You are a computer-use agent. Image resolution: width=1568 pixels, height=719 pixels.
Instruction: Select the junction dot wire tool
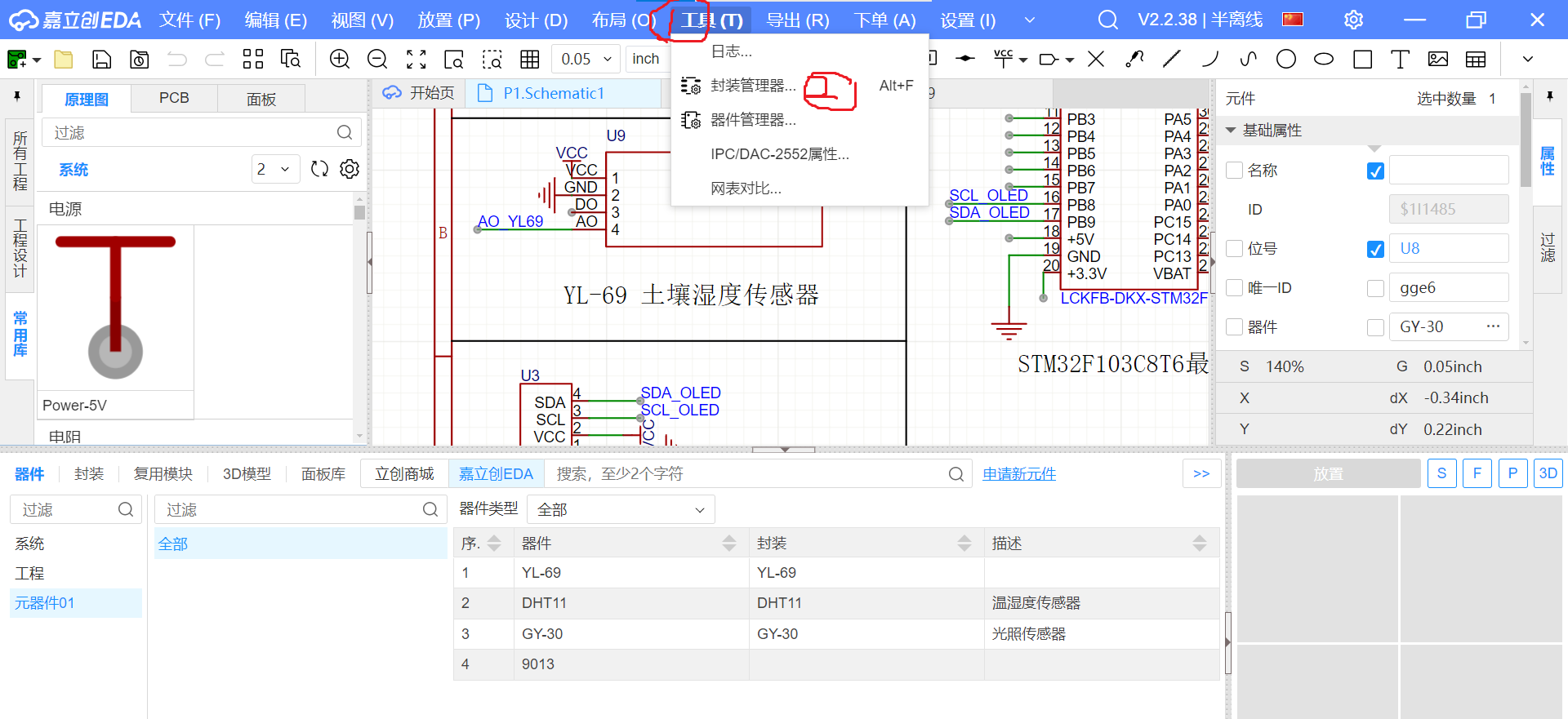click(x=965, y=59)
